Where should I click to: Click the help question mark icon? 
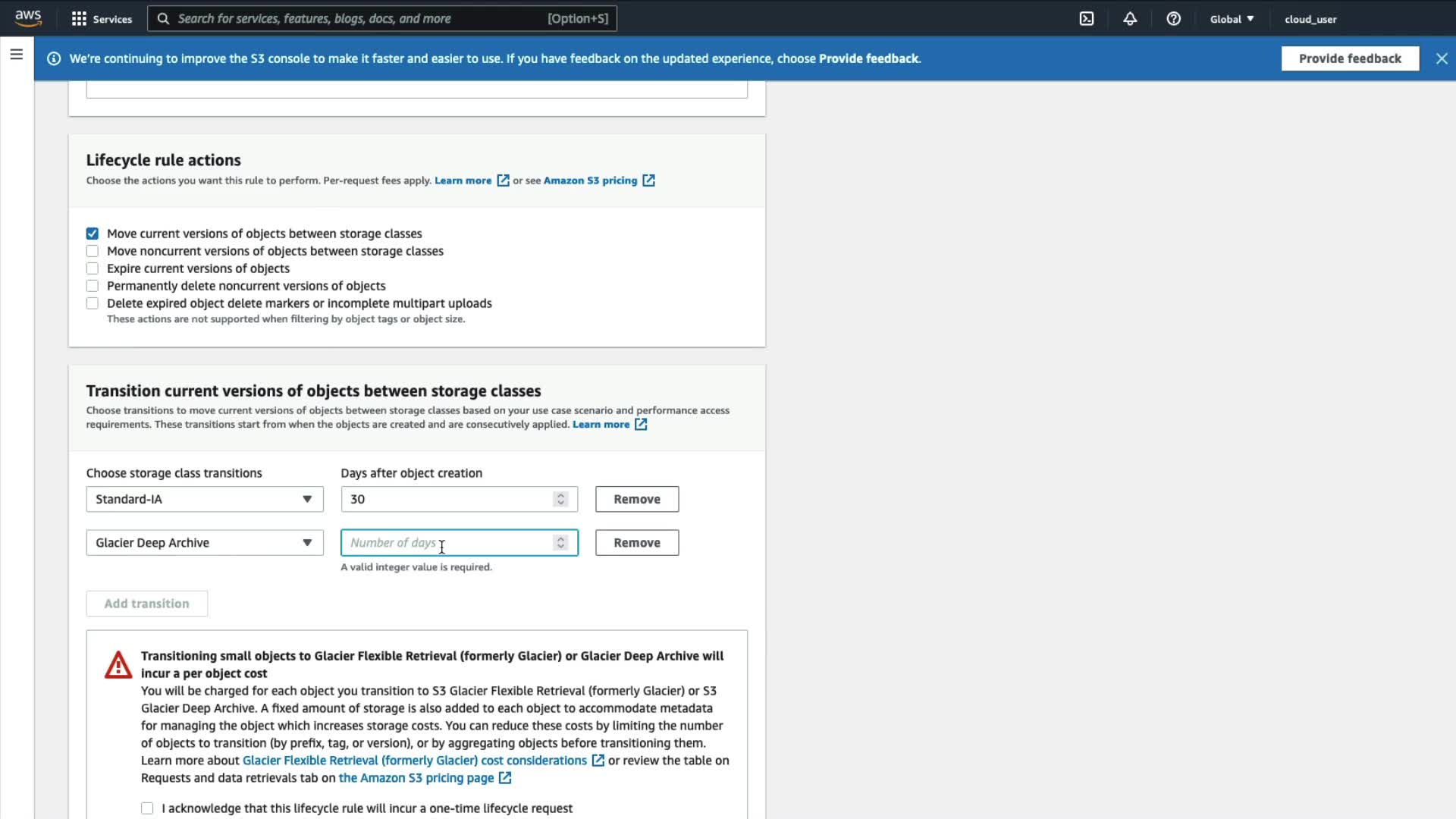pyautogui.click(x=1173, y=19)
